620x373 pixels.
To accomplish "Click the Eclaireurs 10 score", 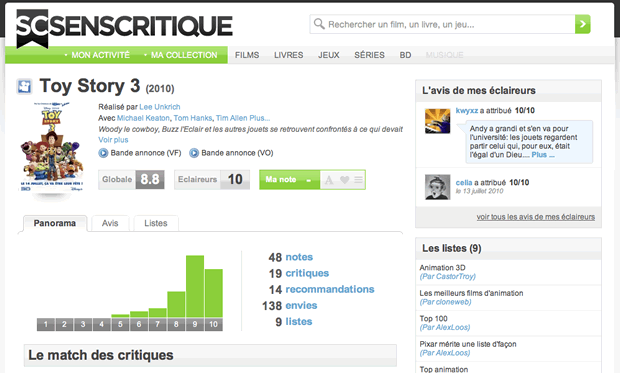I will click(x=212, y=180).
